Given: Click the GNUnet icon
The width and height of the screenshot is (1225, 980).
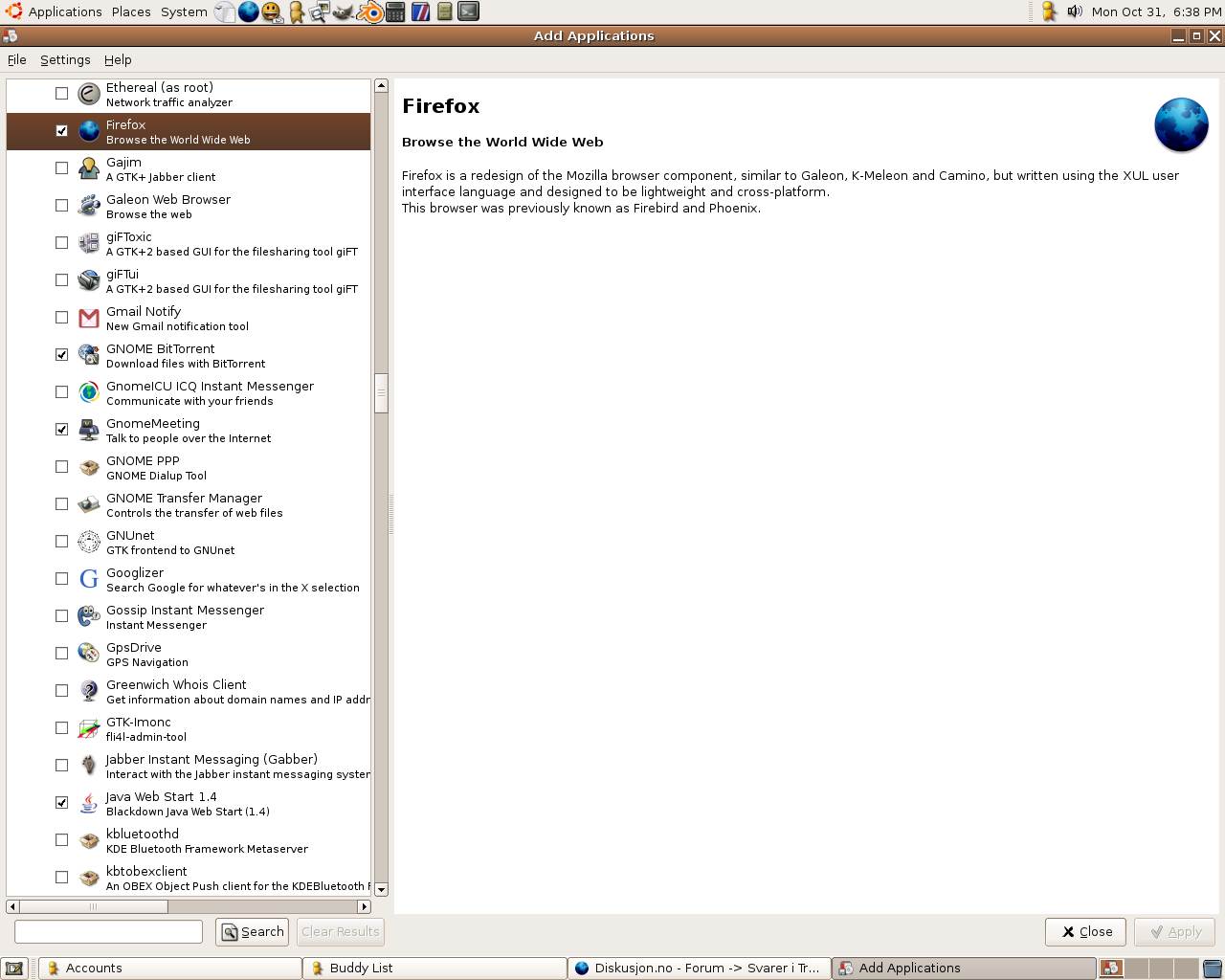Looking at the screenshot, I should (89, 542).
